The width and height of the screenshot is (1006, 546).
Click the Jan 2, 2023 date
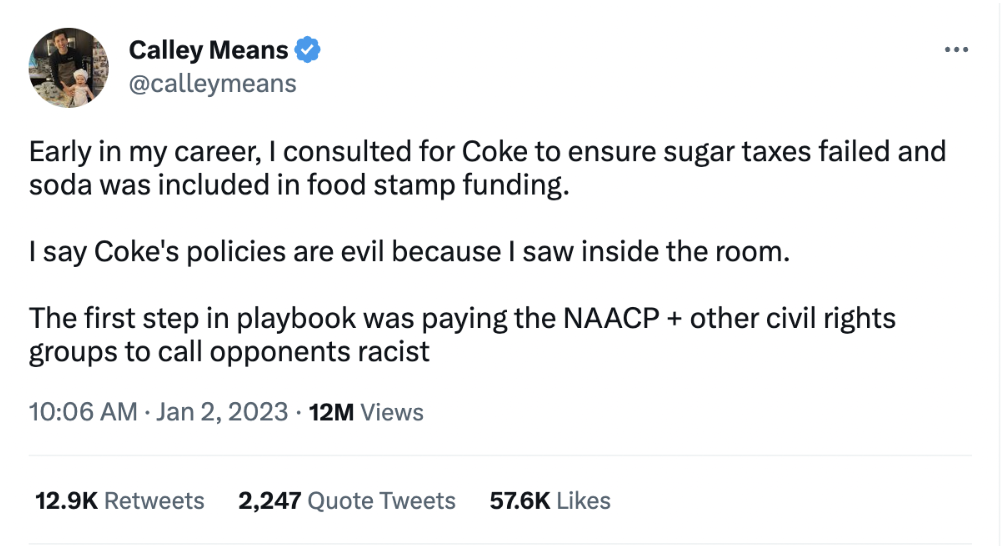tap(221, 412)
